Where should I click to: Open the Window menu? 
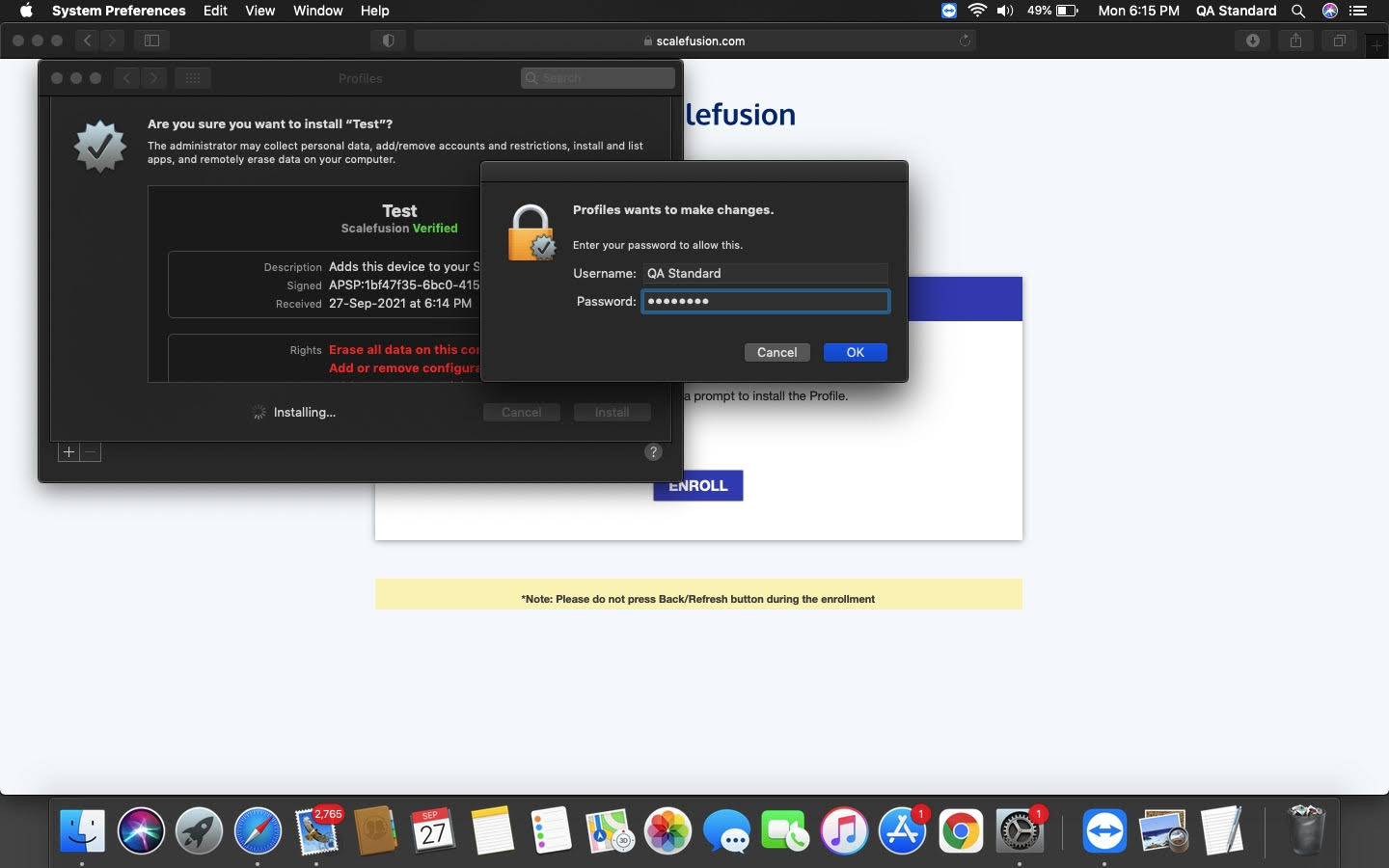317,11
